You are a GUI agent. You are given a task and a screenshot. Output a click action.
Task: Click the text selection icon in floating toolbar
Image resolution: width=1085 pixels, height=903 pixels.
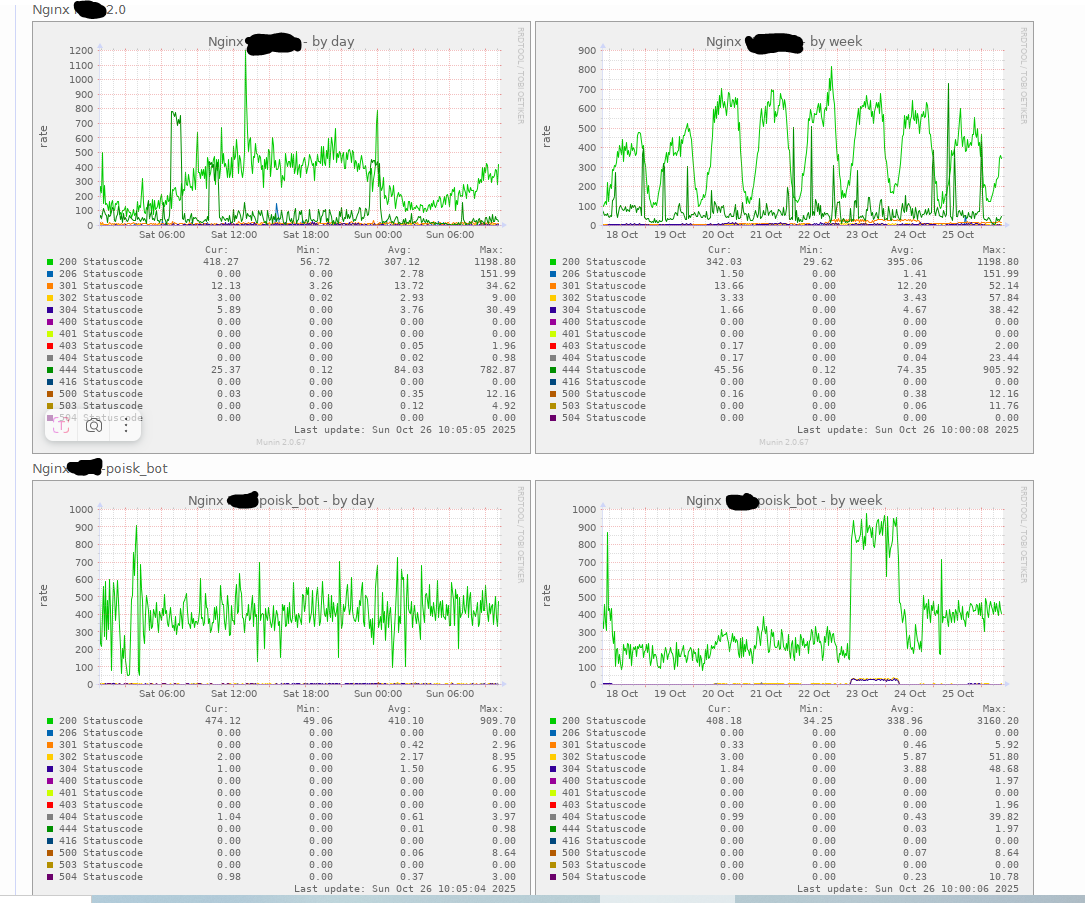point(60,425)
